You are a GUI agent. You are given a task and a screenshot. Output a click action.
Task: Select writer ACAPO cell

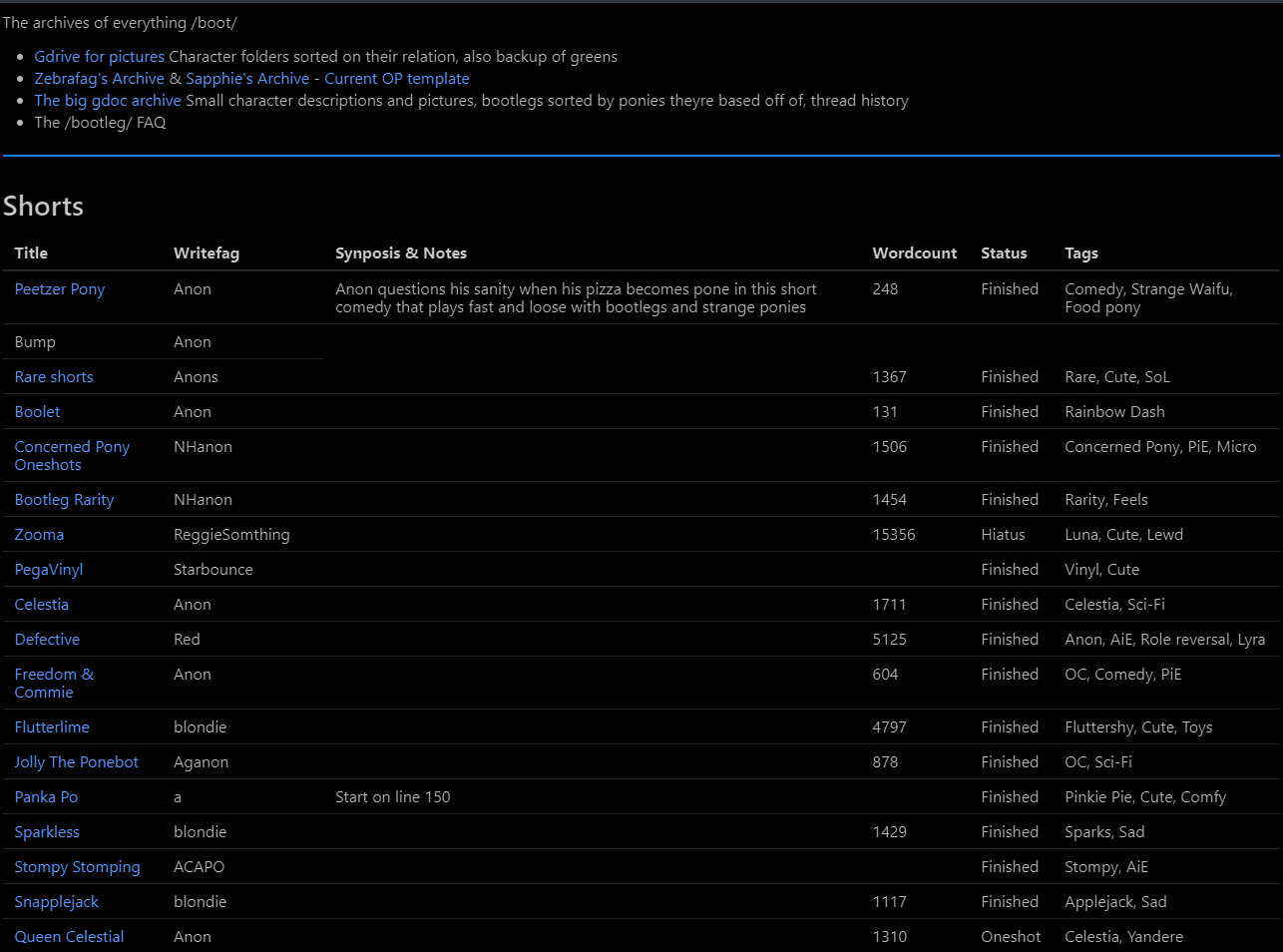pyautogui.click(x=200, y=867)
